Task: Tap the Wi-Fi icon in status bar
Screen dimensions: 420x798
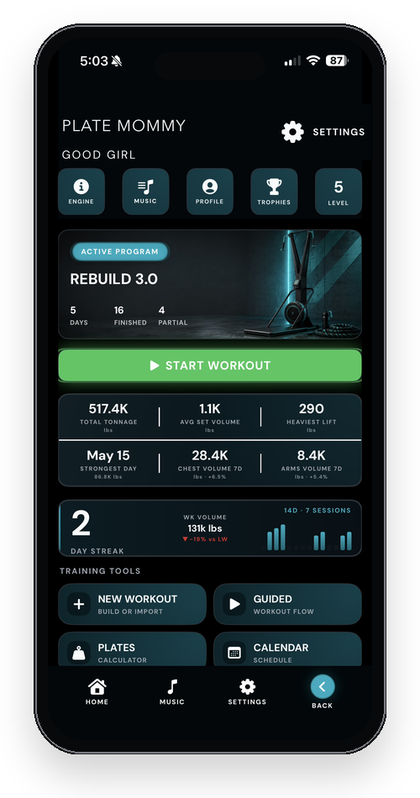Action: [x=313, y=61]
